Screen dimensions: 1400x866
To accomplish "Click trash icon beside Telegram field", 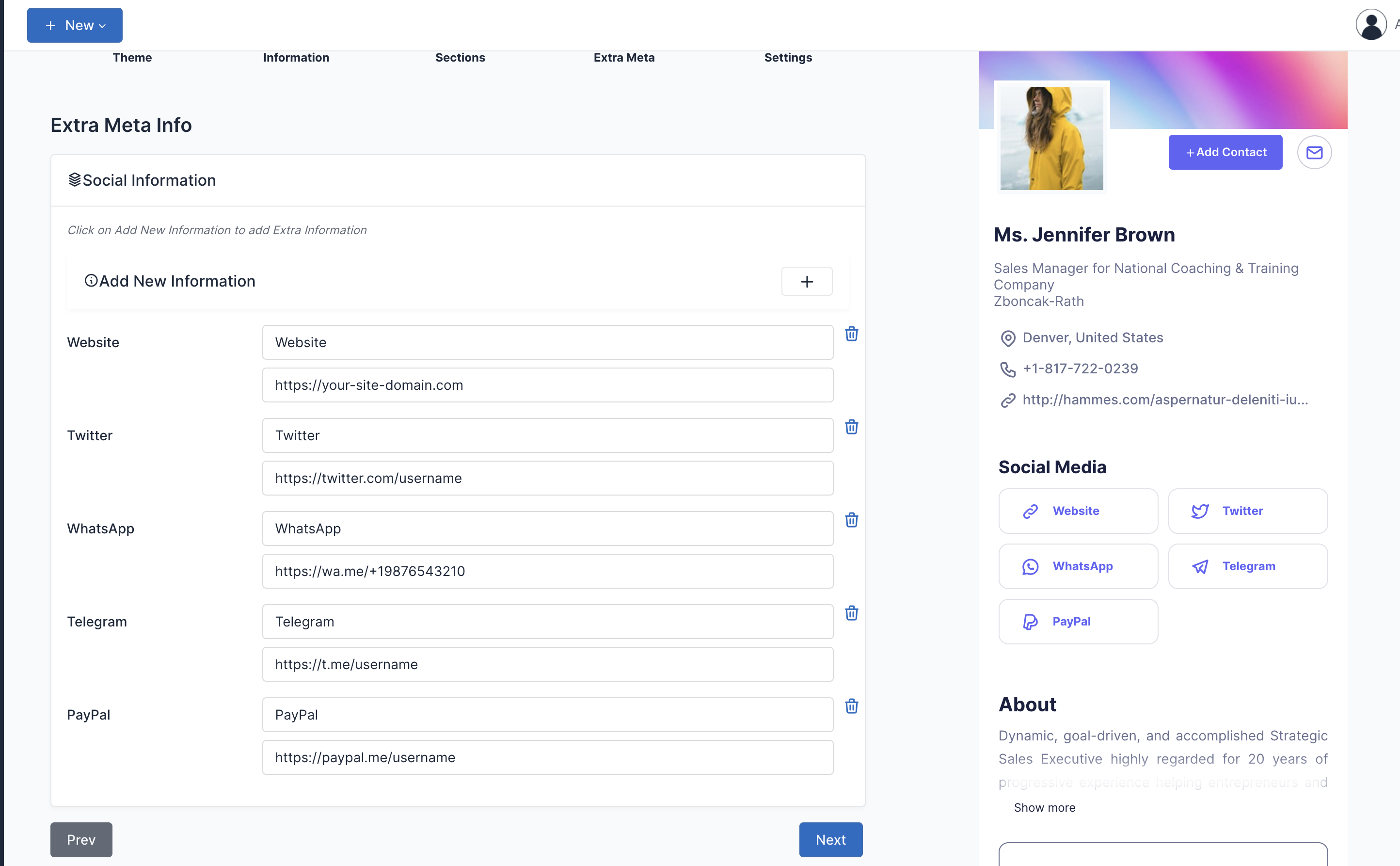I will pos(851,613).
